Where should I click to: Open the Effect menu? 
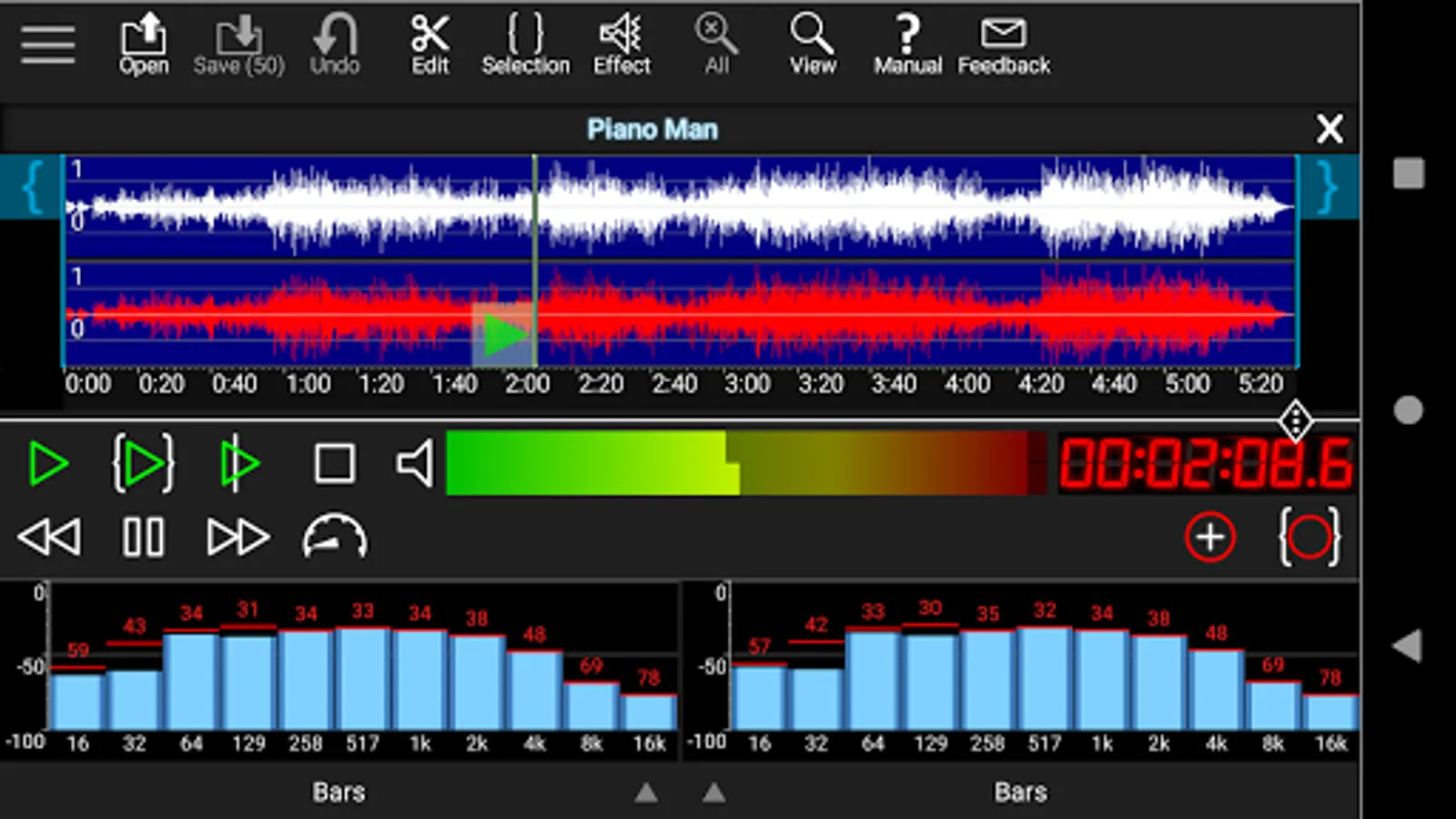pos(622,45)
